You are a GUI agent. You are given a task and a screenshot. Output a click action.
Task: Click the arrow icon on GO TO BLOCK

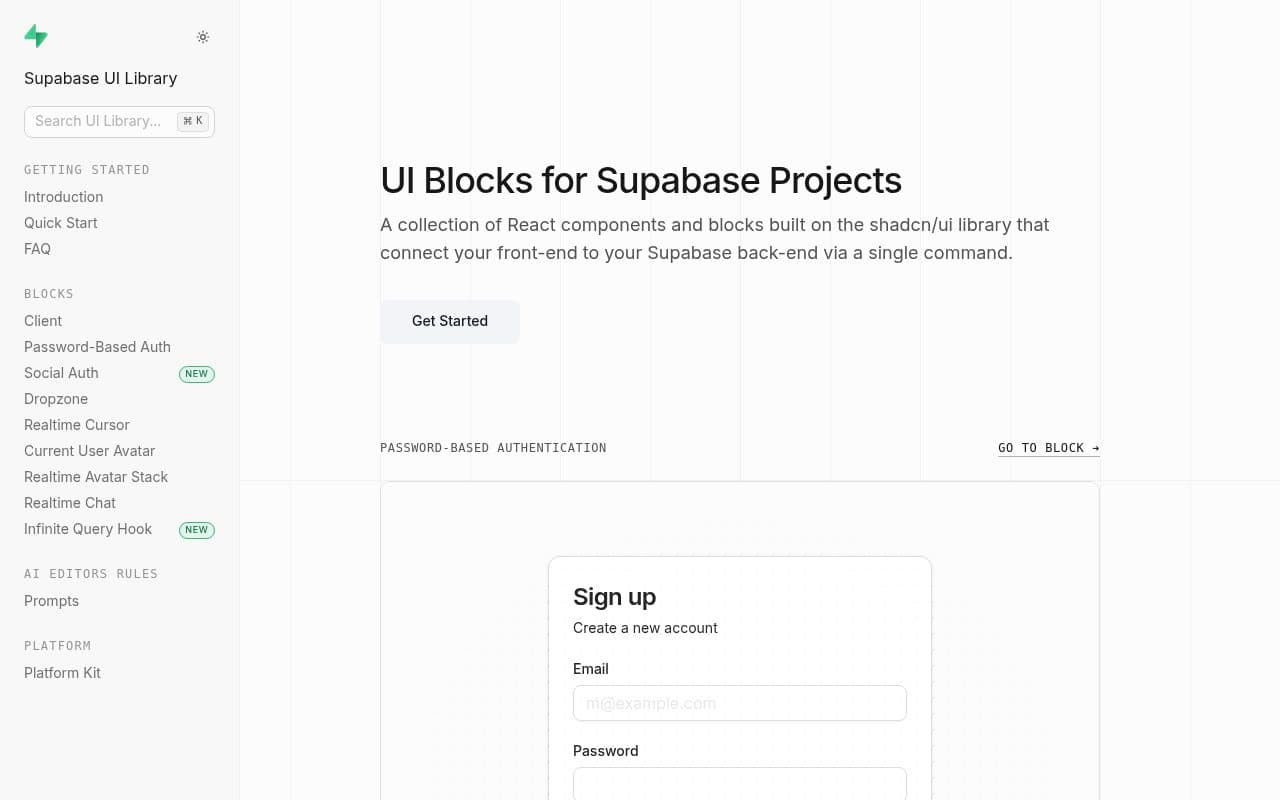point(1094,447)
